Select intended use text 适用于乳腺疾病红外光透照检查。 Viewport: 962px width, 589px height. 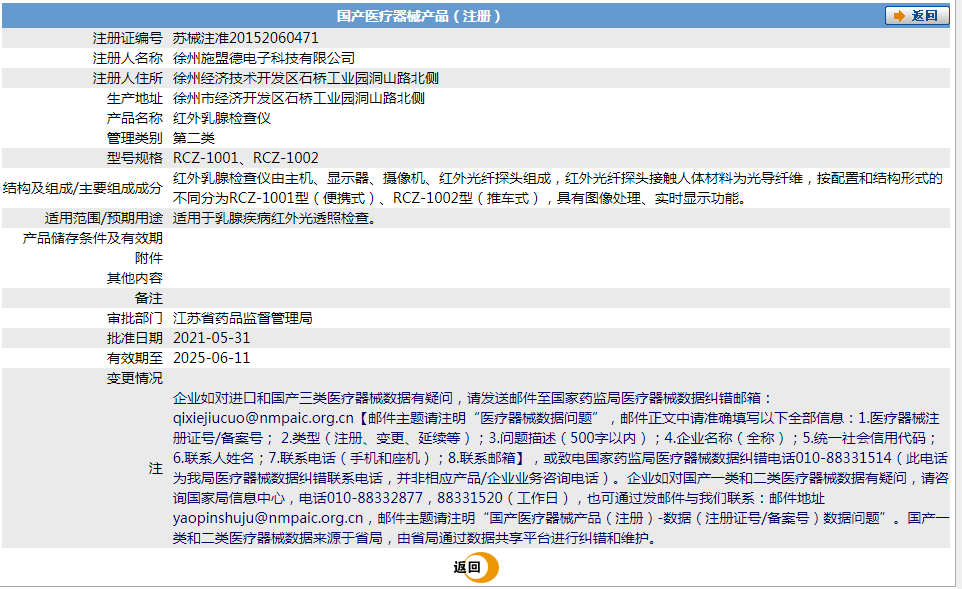pyautogui.click(x=275, y=218)
